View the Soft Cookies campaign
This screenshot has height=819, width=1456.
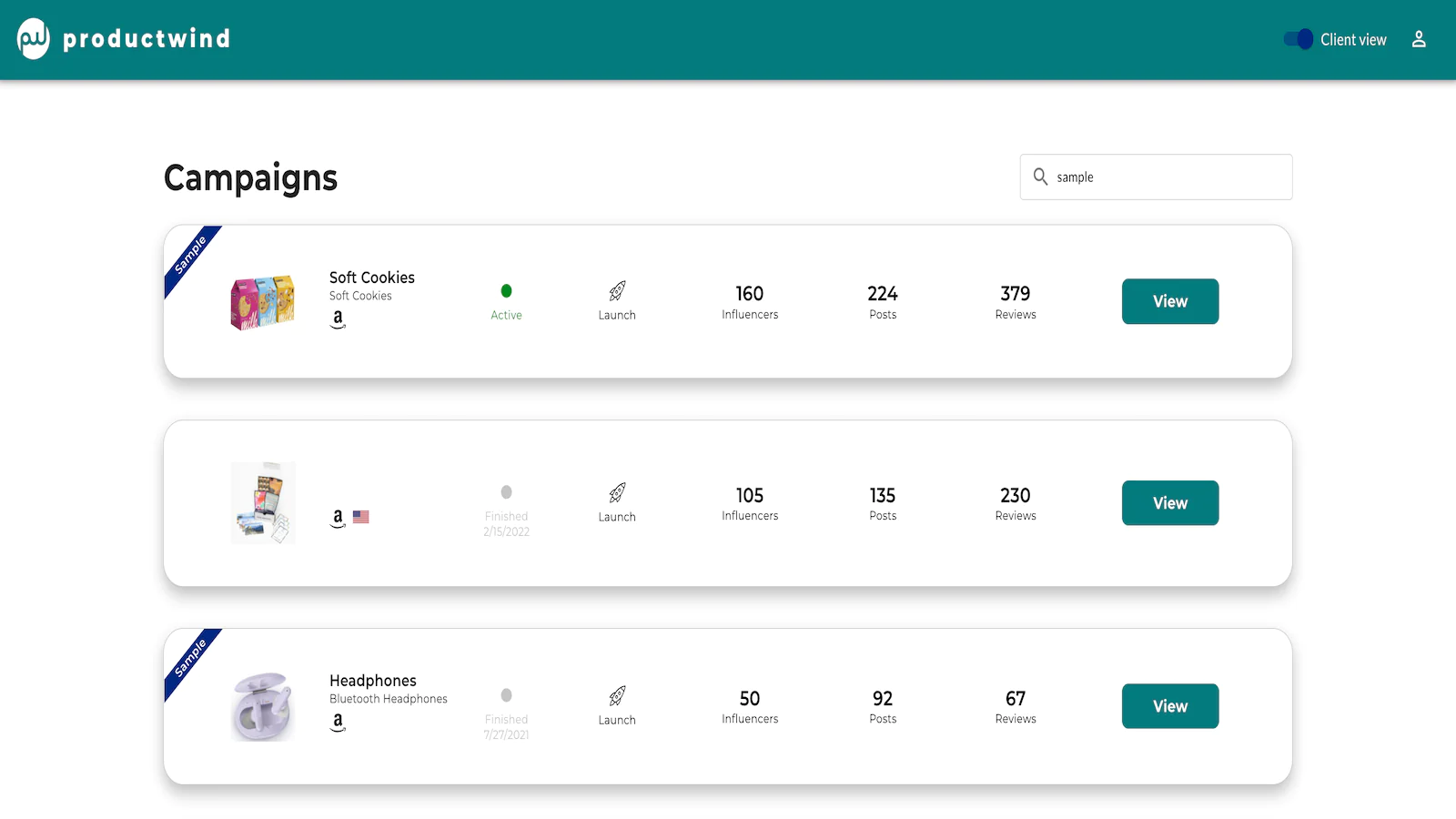coord(1169,301)
